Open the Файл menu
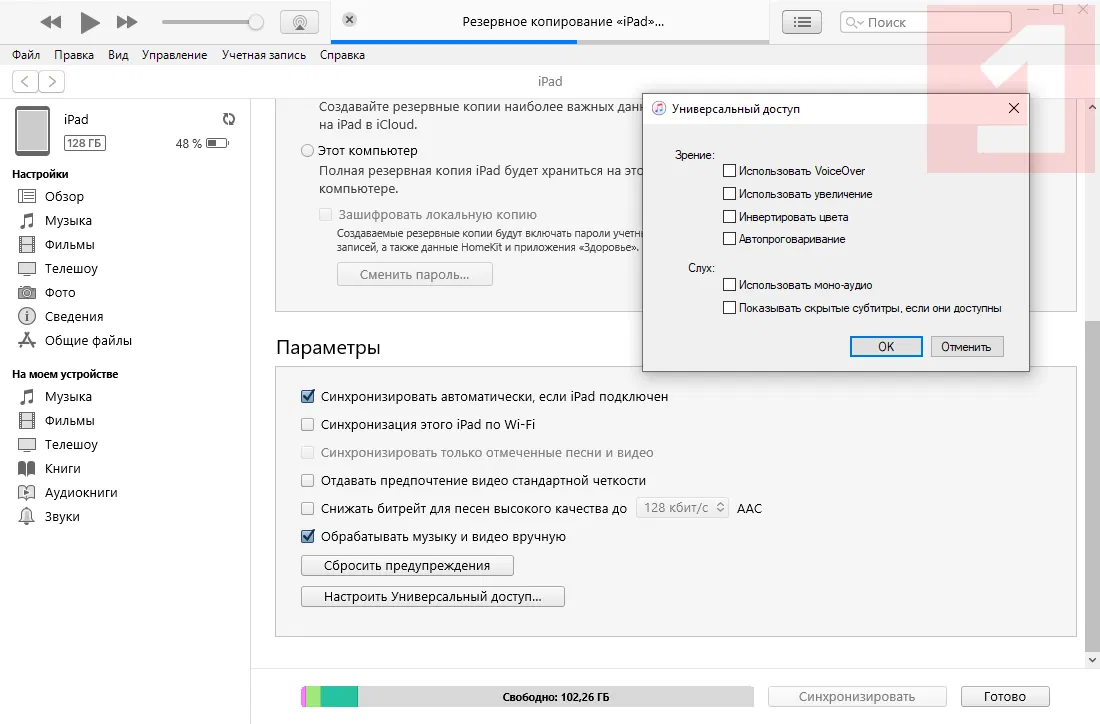 coord(26,55)
